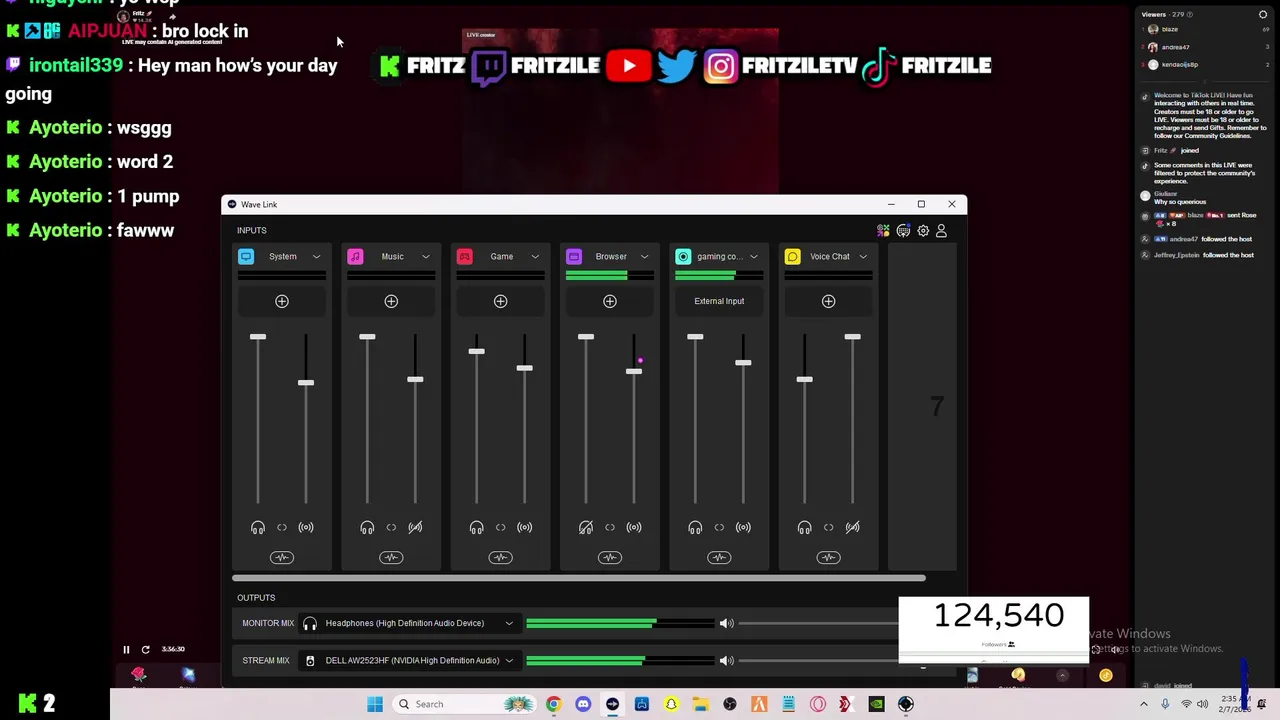Open the NVIDIA app from the taskbar

pyautogui.click(x=876, y=704)
